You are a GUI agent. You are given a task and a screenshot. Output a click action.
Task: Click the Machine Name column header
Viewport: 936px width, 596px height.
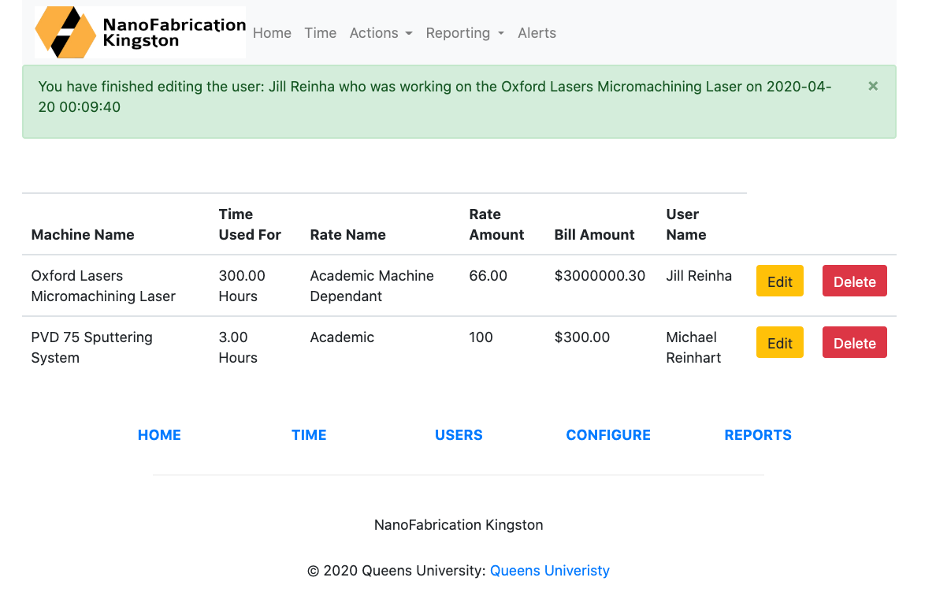coord(82,235)
